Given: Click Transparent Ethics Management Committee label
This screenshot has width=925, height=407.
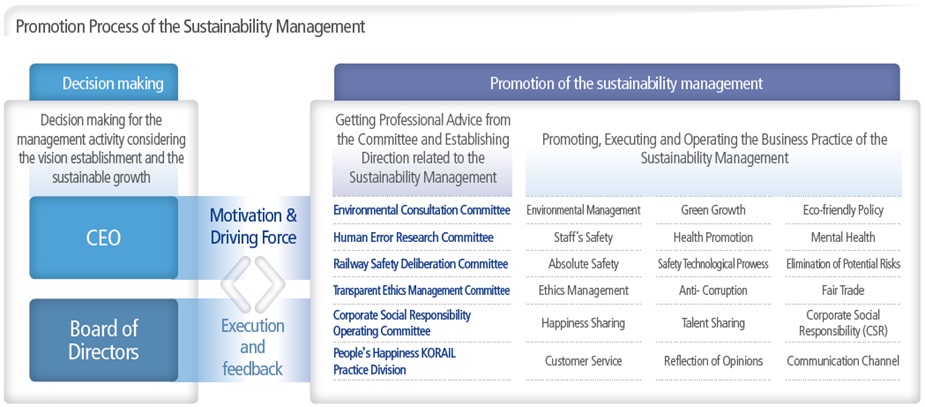Looking at the screenshot, I should (421, 290).
